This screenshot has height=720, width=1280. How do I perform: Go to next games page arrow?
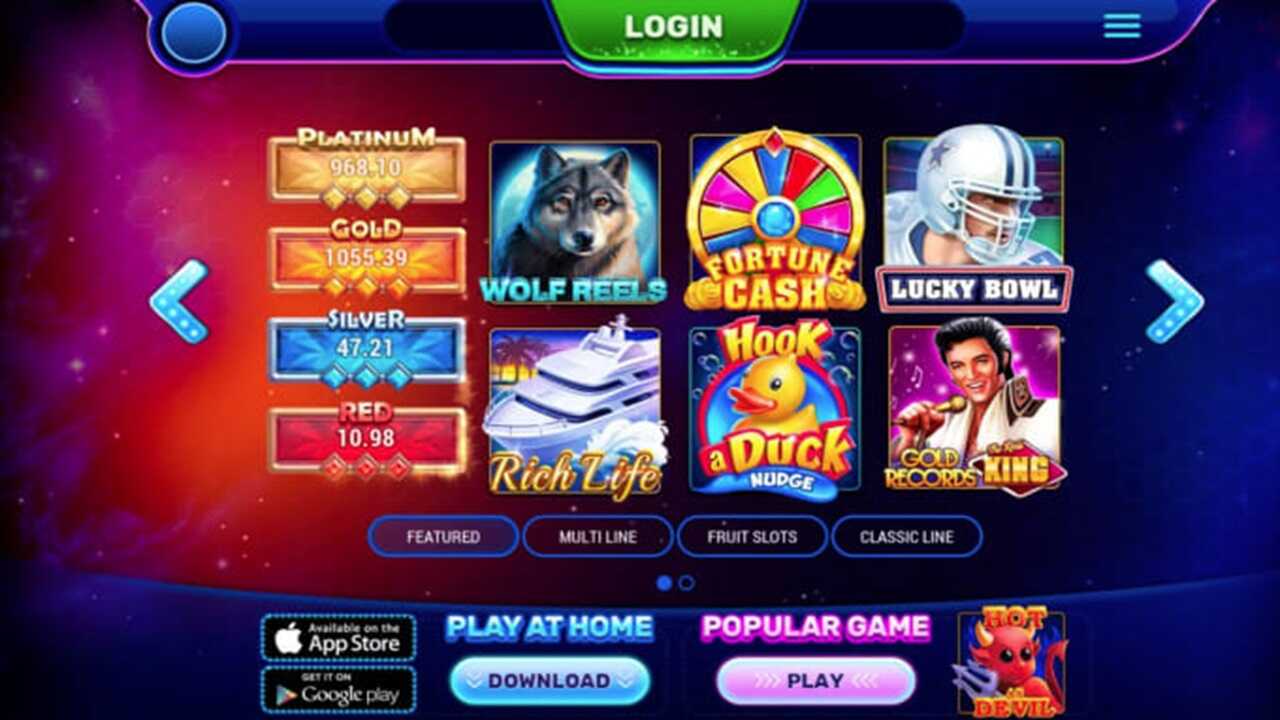(1174, 301)
